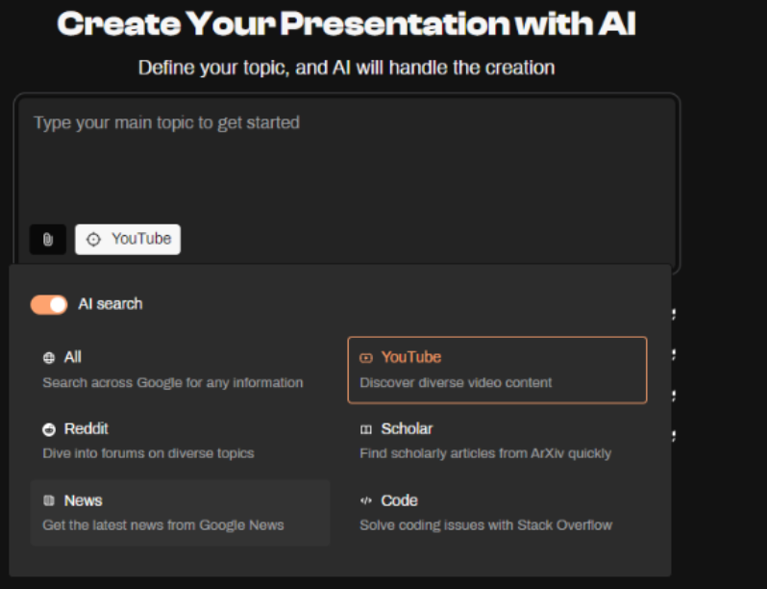Image resolution: width=767 pixels, height=589 pixels.
Task: Click 'Discover diverse video content' description
Action: [x=455, y=383]
